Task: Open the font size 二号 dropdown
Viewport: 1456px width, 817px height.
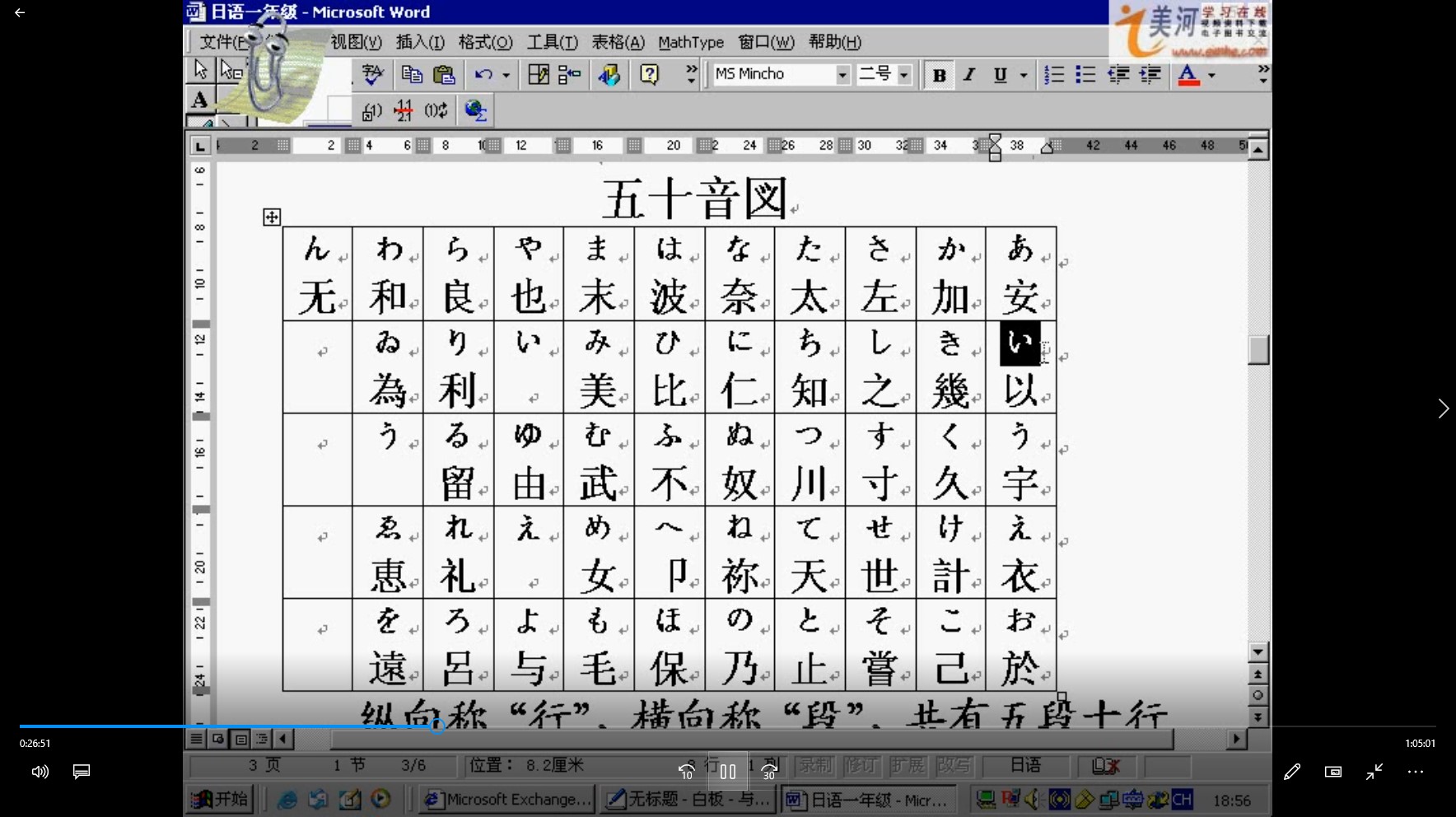Action: point(904,75)
